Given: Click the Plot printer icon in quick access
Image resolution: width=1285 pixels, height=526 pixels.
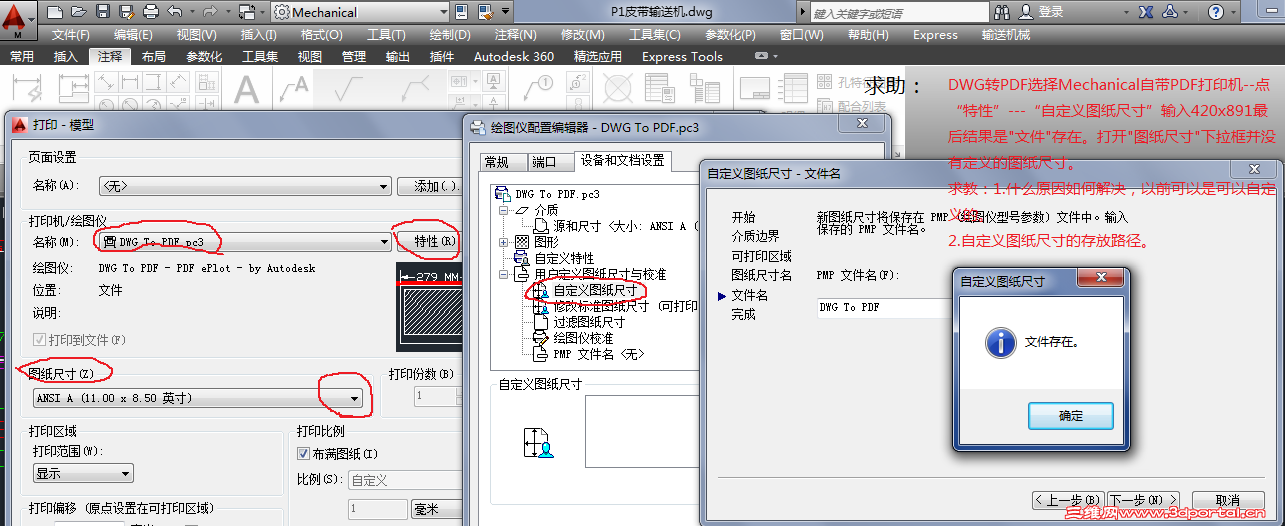Looking at the screenshot, I should click(x=150, y=12).
